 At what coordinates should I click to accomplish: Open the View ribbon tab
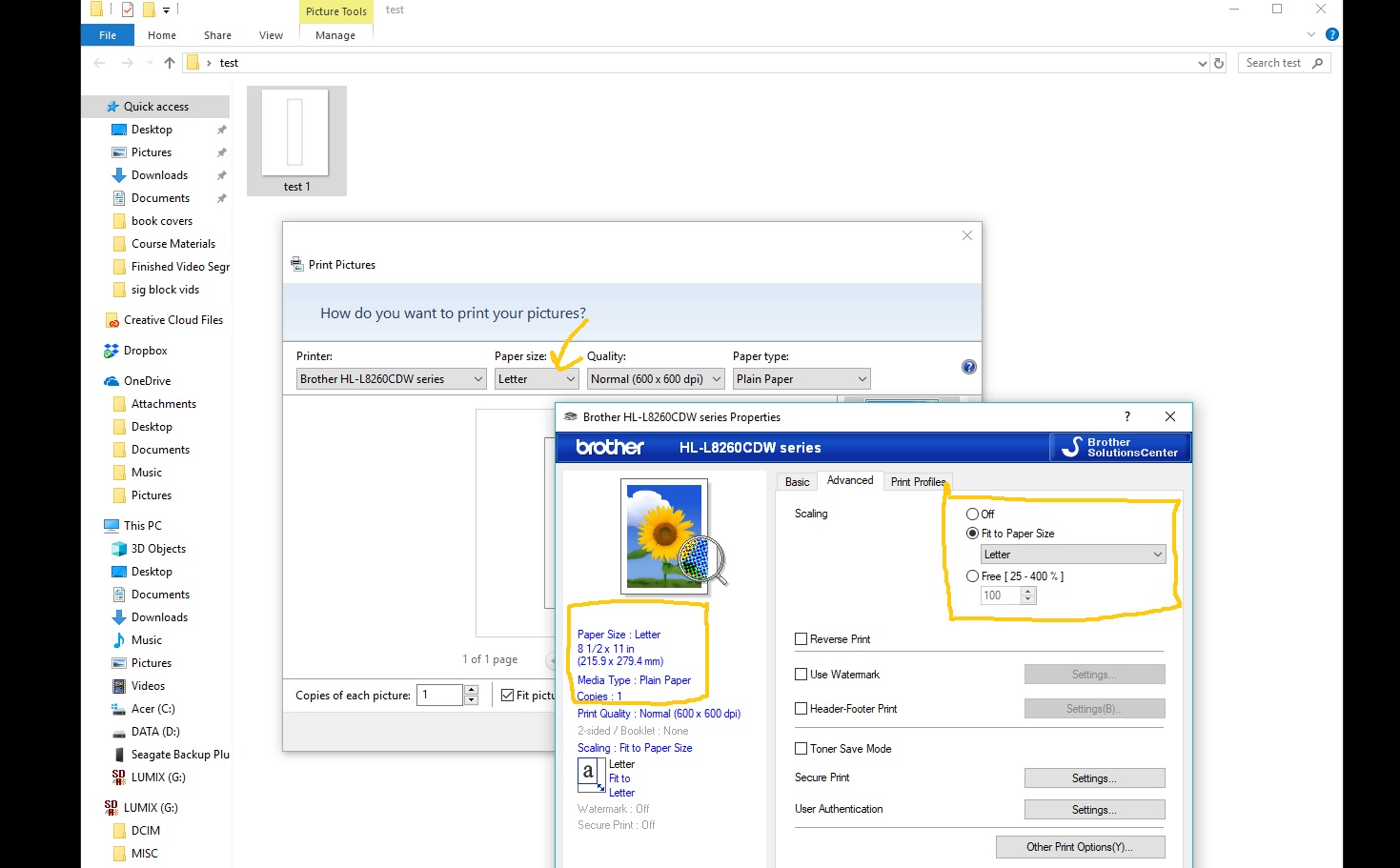point(271,35)
